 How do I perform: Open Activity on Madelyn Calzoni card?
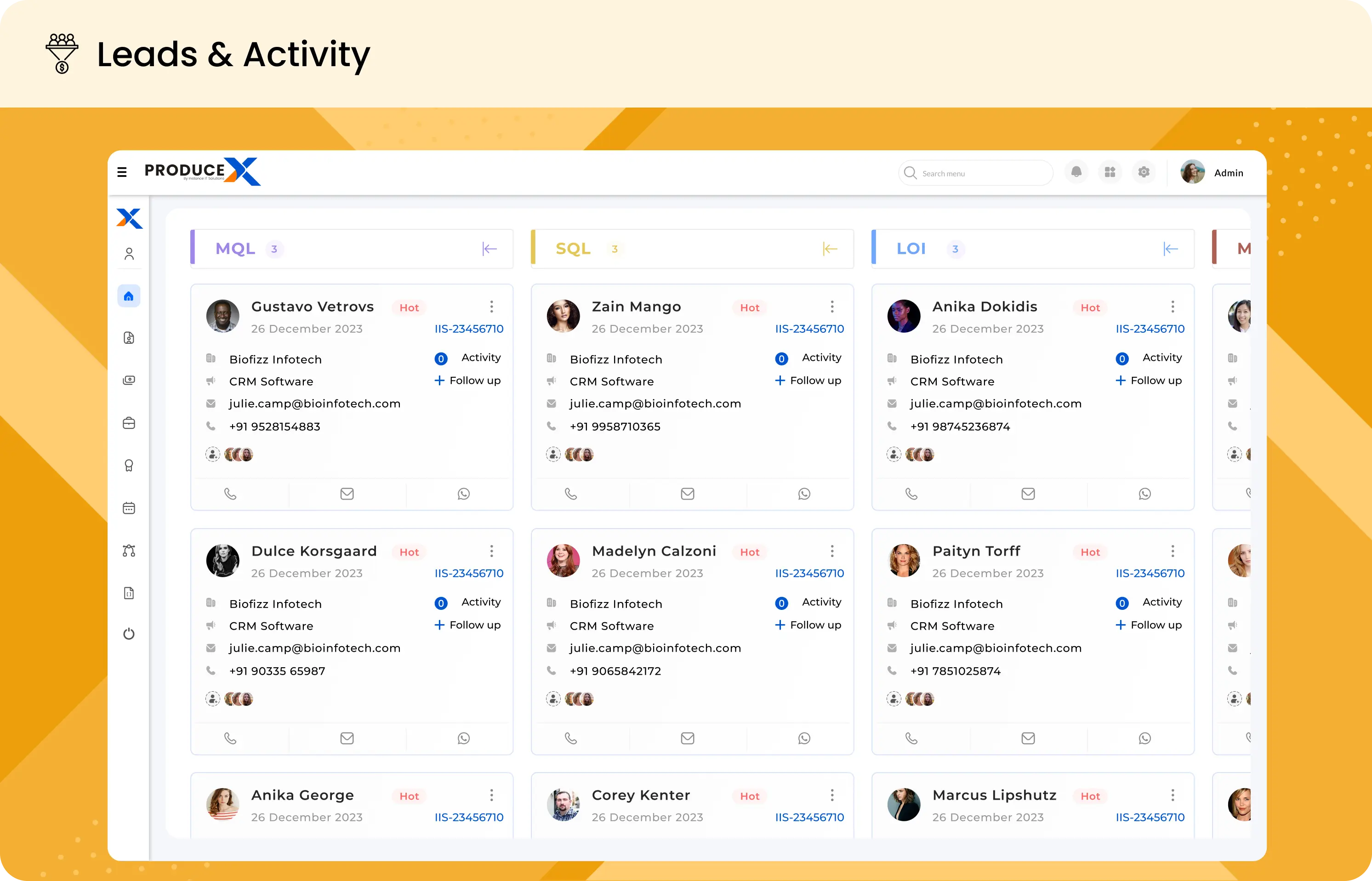pos(808,602)
